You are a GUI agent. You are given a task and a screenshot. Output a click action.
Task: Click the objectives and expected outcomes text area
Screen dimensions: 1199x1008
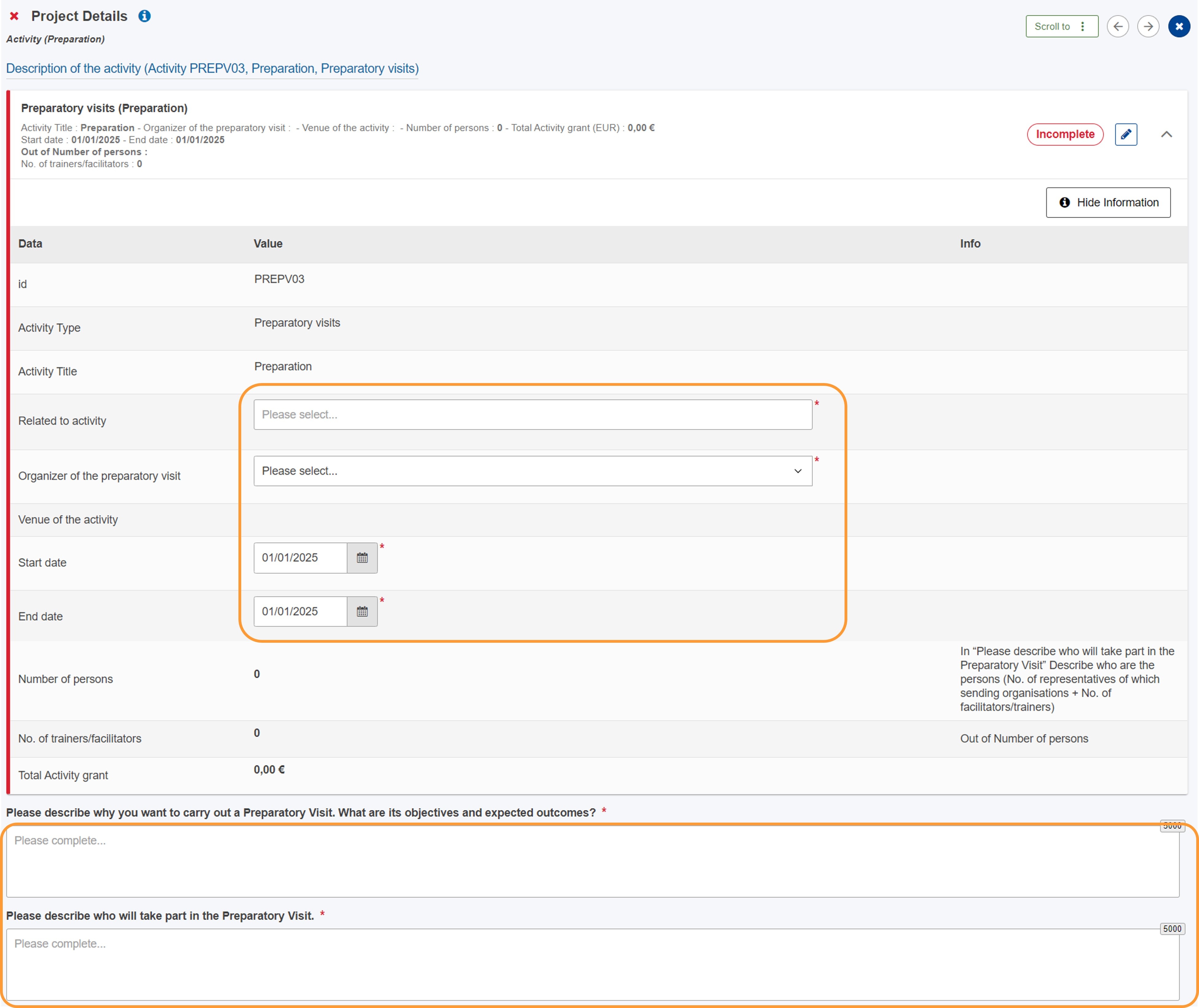(592, 861)
